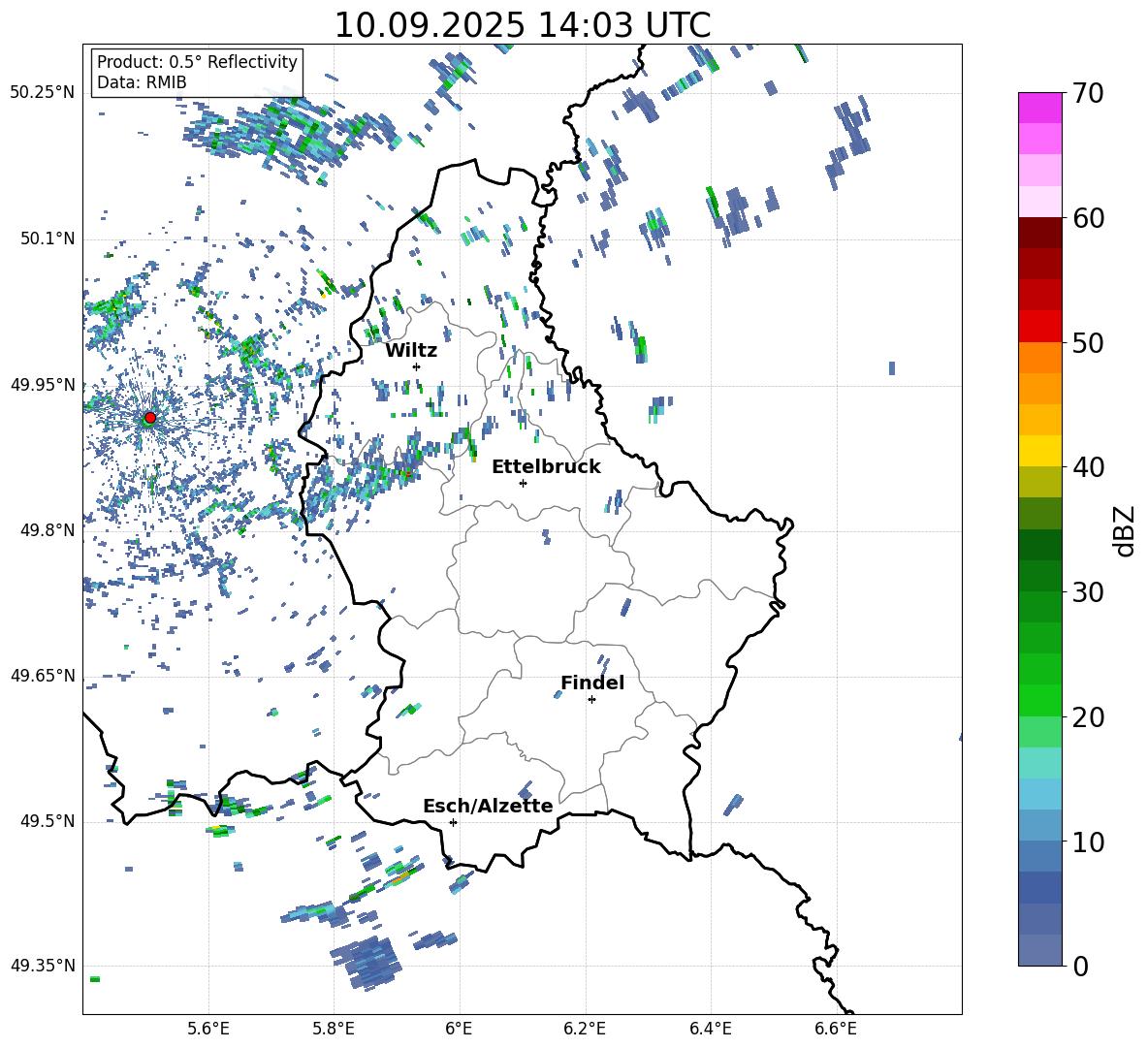Click the 70 colorbar tick label
This screenshot has height=1048, width=1148.
[1088, 94]
